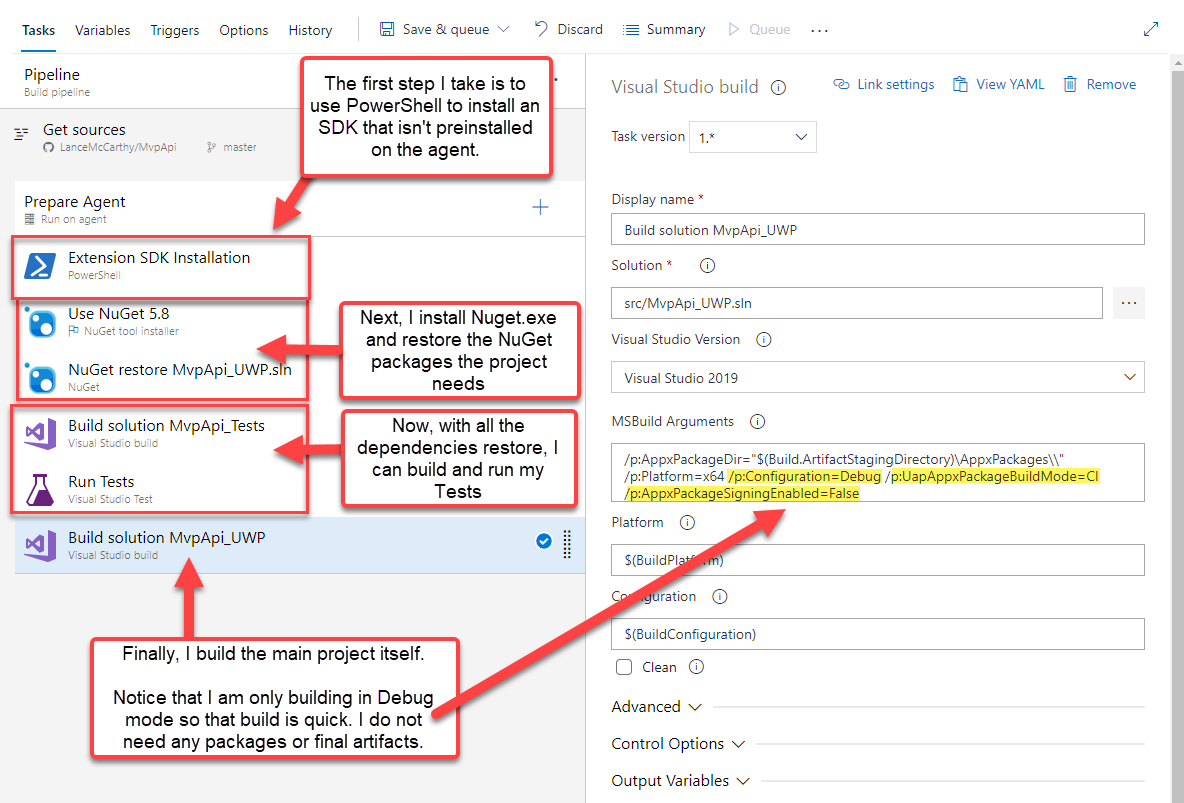Switch to the Triggers tab
The height and width of the screenshot is (803, 1184).
[175, 30]
